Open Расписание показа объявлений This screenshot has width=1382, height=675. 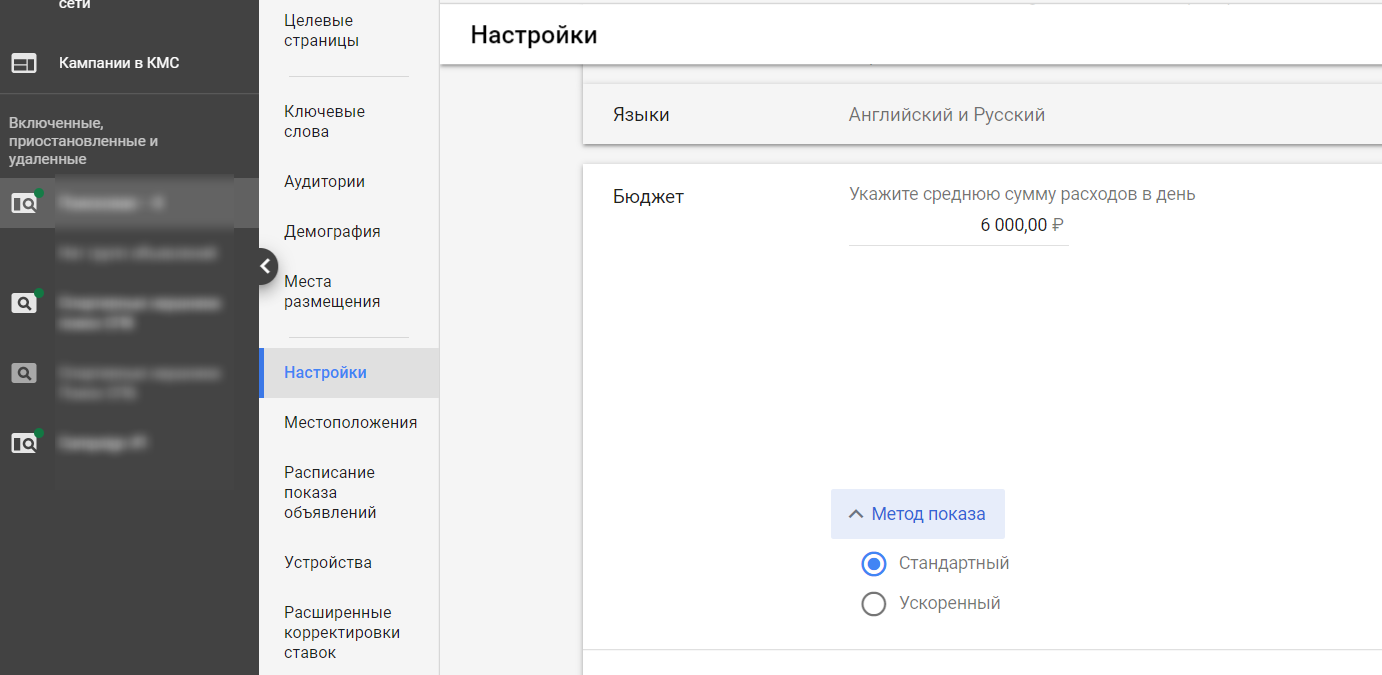click(330, 492)
